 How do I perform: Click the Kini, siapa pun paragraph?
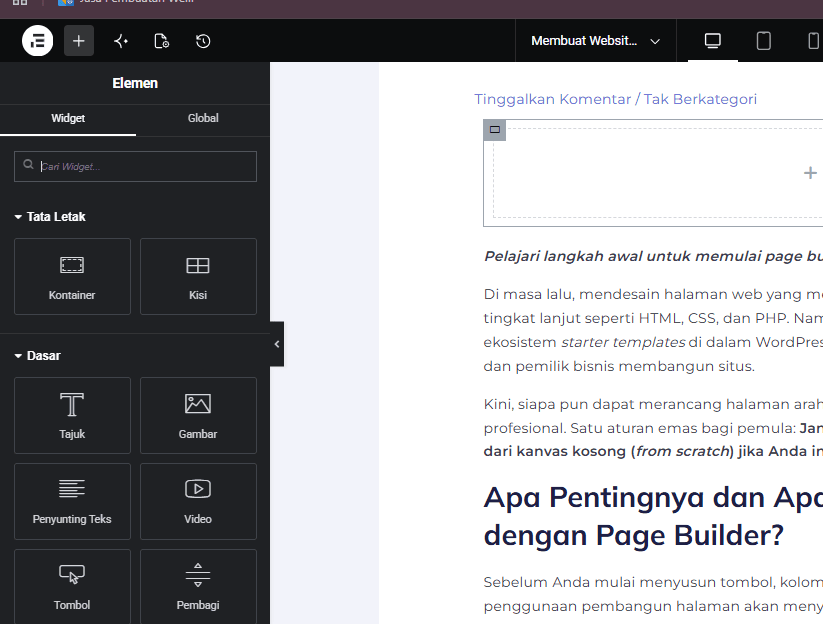point(653,428)
